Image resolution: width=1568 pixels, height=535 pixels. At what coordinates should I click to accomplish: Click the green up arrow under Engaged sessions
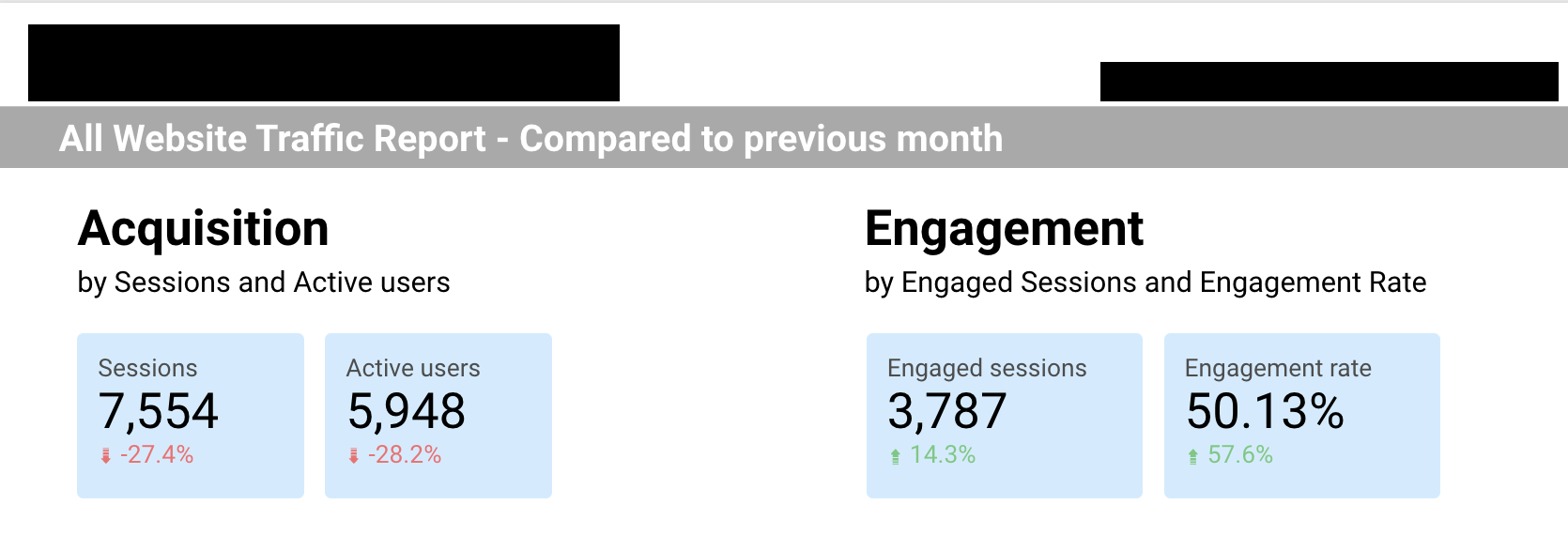point(896,456)
